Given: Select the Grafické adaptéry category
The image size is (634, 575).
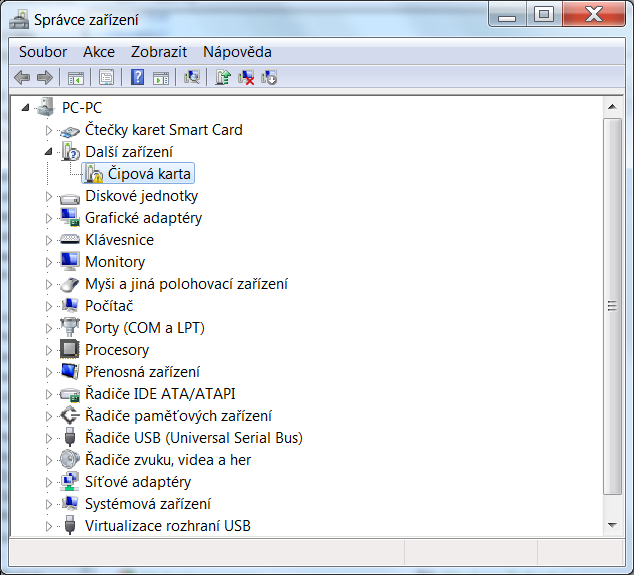Looking at the screenshot, I should pos(143,218).
